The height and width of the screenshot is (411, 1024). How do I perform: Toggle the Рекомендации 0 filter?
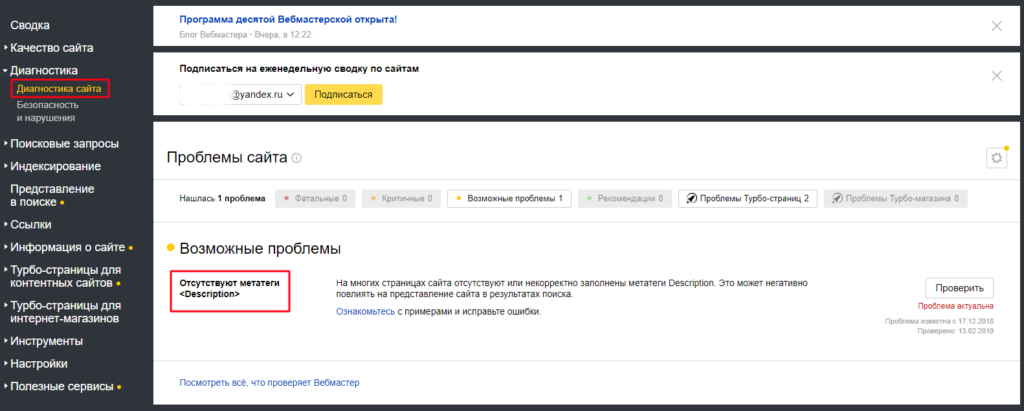625,199
